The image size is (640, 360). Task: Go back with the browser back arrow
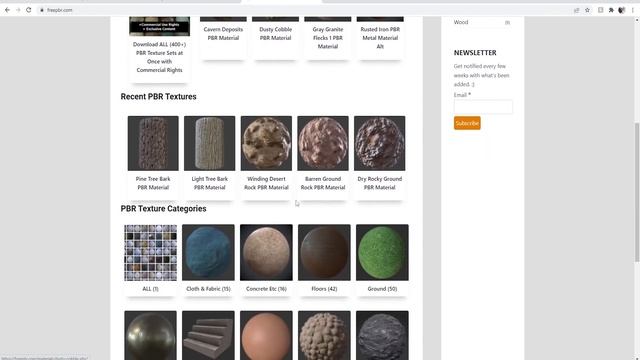click(x=7, y=10)
